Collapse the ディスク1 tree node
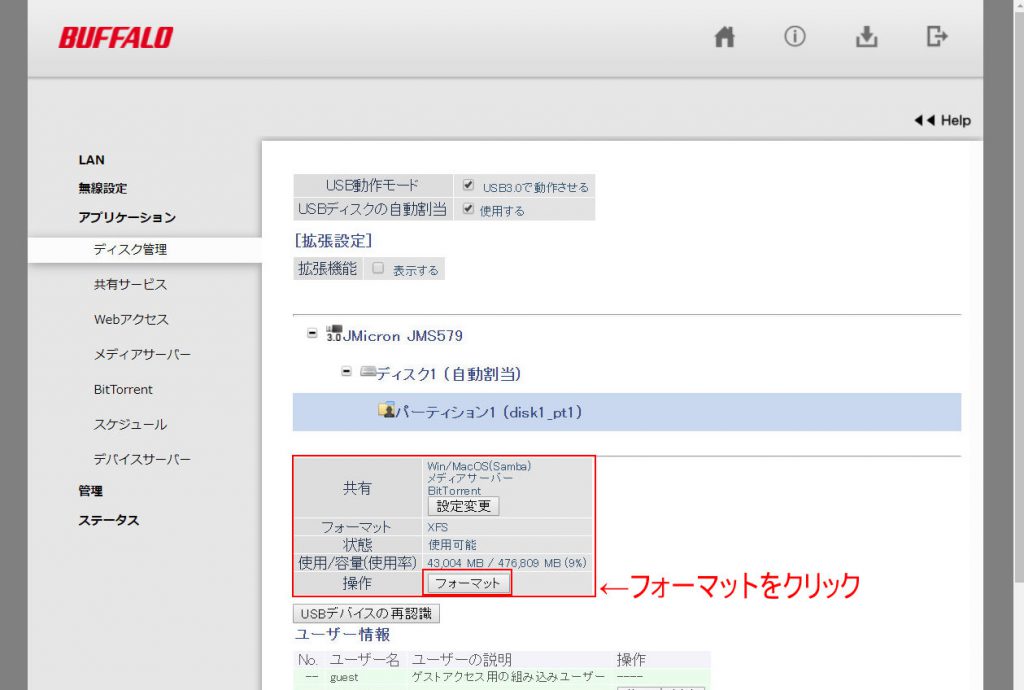The width and height of the screenshot is (1024, 690). [347, 372]
